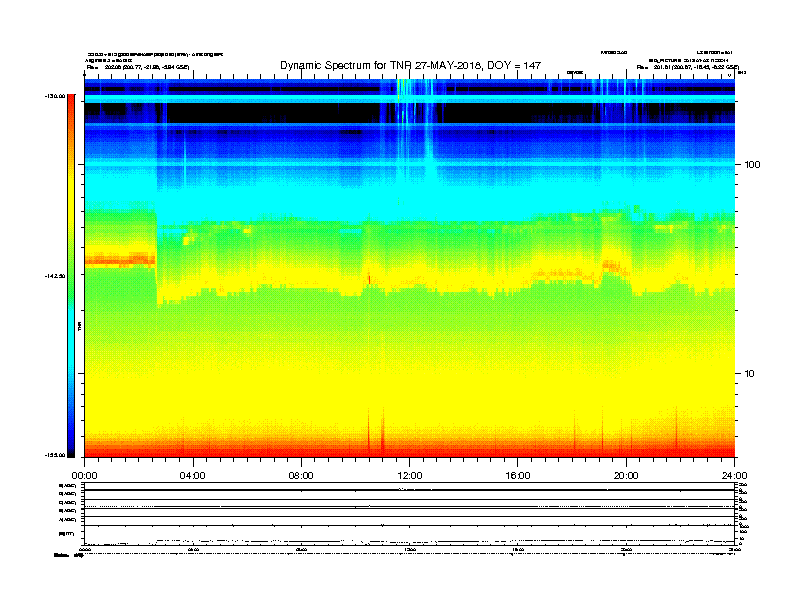Click the -142.50 color scale label

pyautogui.click(x=53, y=276)
